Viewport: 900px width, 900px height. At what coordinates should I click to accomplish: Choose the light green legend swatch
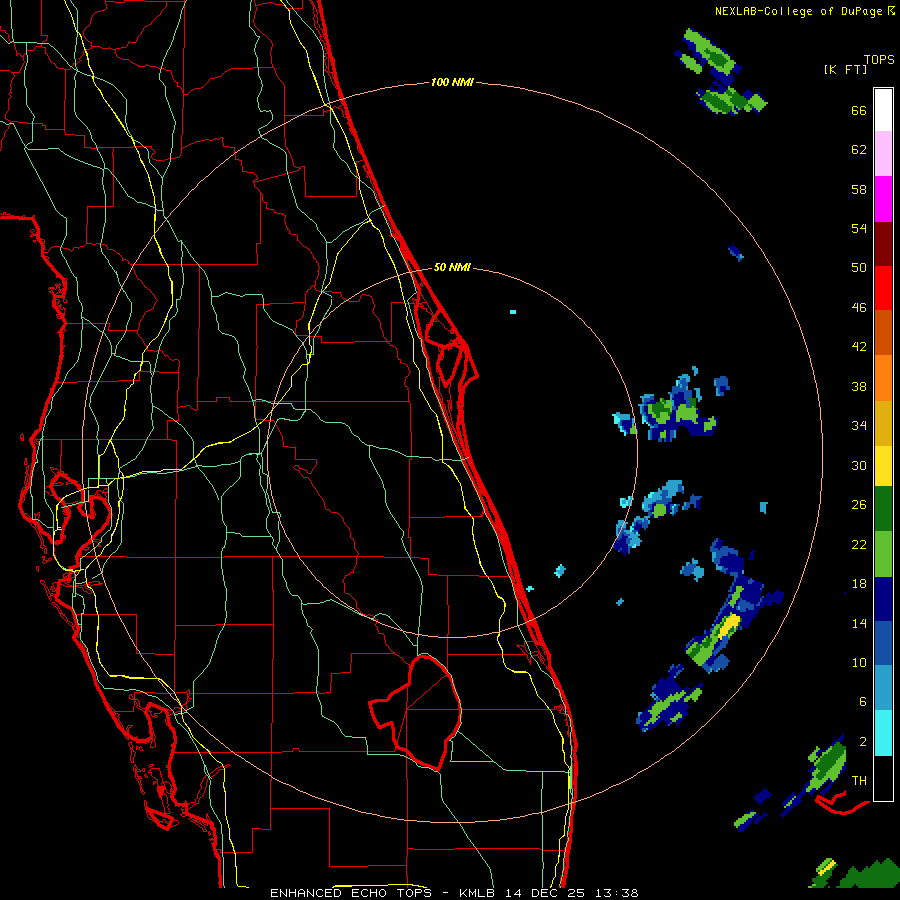tap(883, 554)
